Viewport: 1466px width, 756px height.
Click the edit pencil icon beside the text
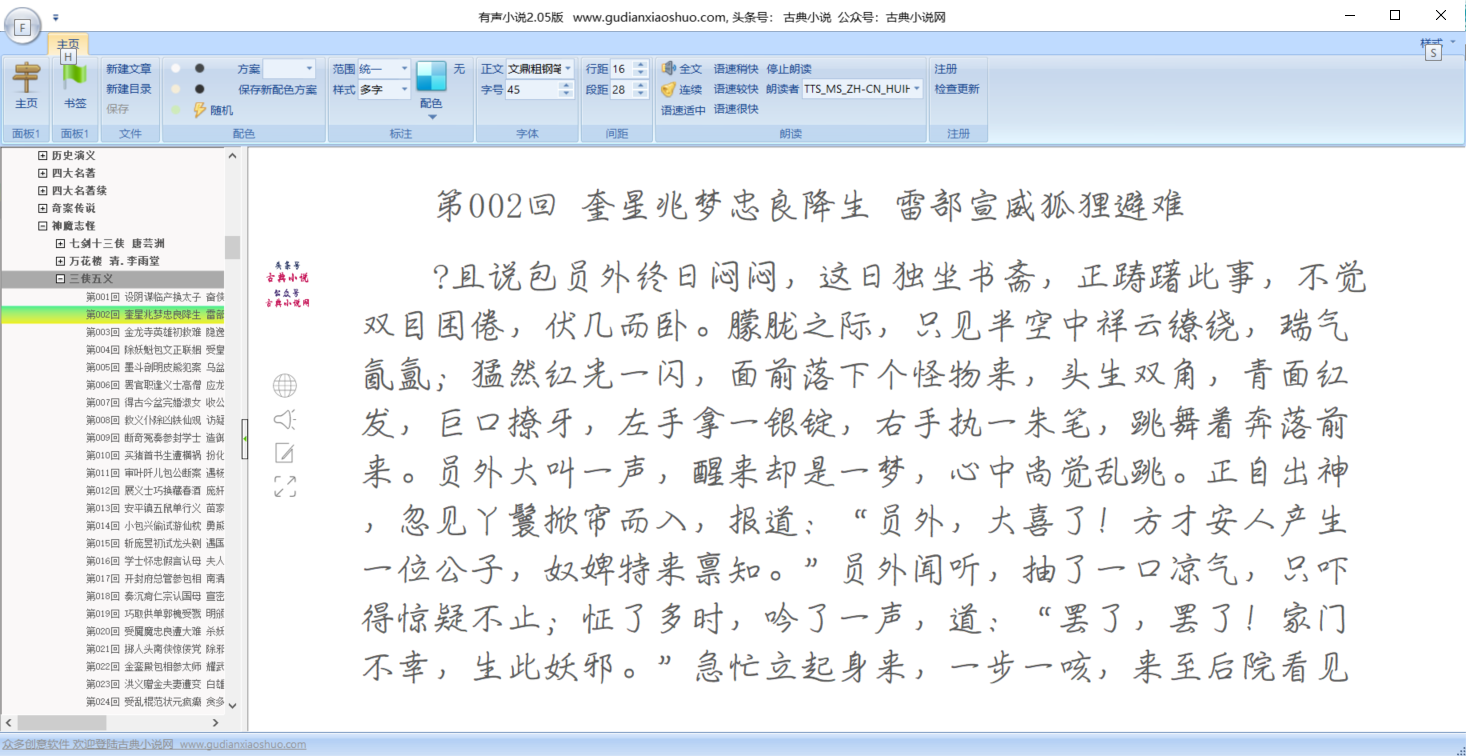pos(285,453)
